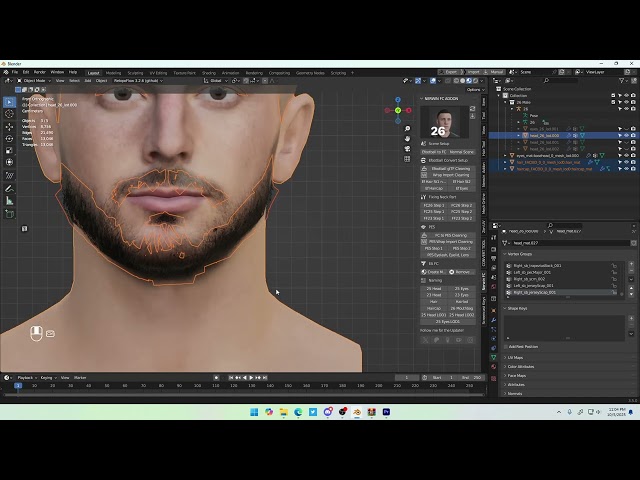Screen dimensions: 640x480
Task: Select the Measure tool
Action: (x=9, y=201)
